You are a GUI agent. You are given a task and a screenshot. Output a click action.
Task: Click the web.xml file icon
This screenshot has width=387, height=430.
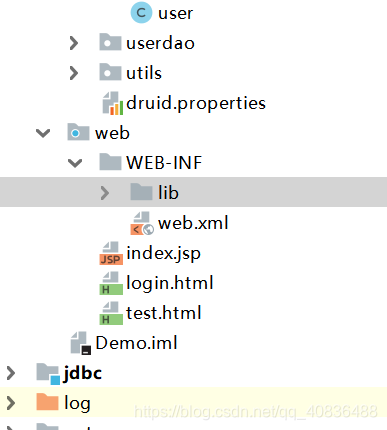click(142, 223)
